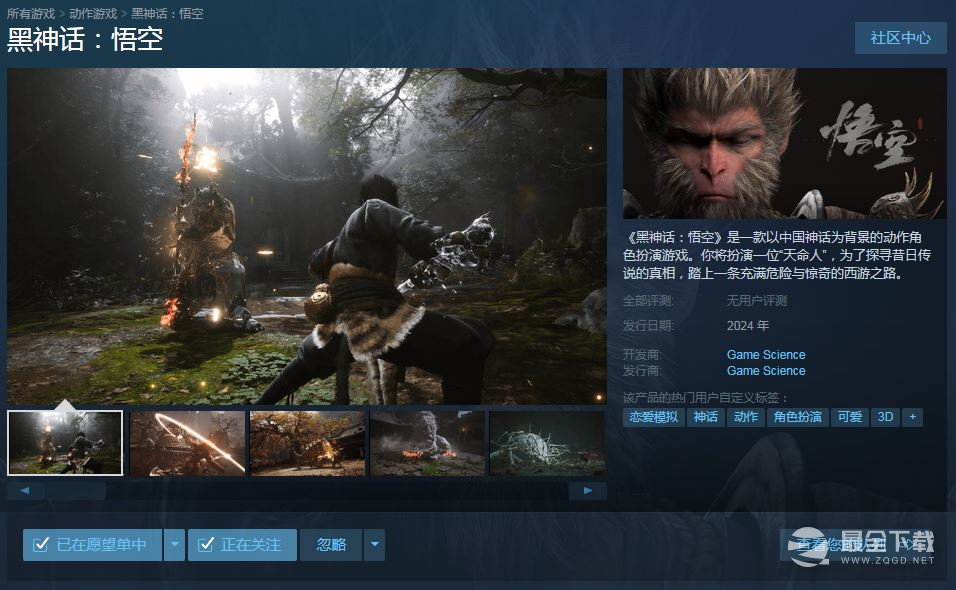Click the 可爱 tag
Image resolution: width=956 pixels, height=590 pixels.
click(850, 417)
